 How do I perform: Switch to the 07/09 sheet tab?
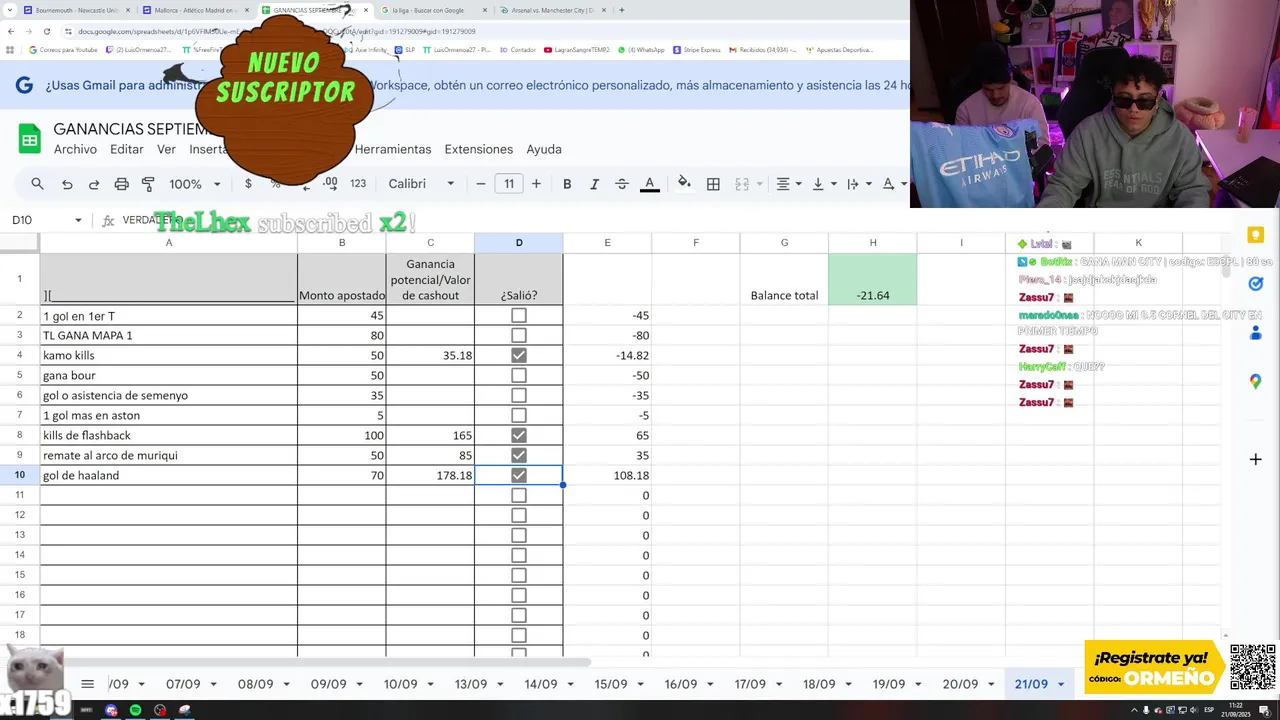click(183, 685)
